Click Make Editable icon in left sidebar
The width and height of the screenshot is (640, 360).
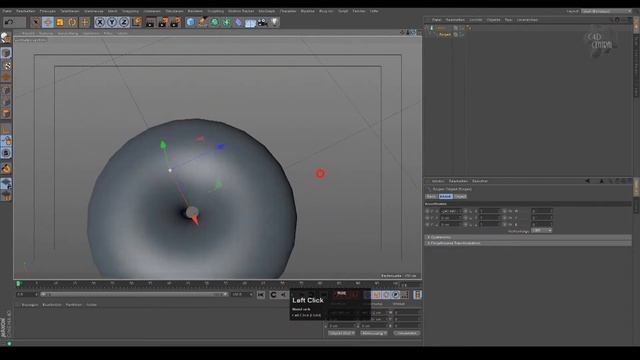tap(6, 38)
